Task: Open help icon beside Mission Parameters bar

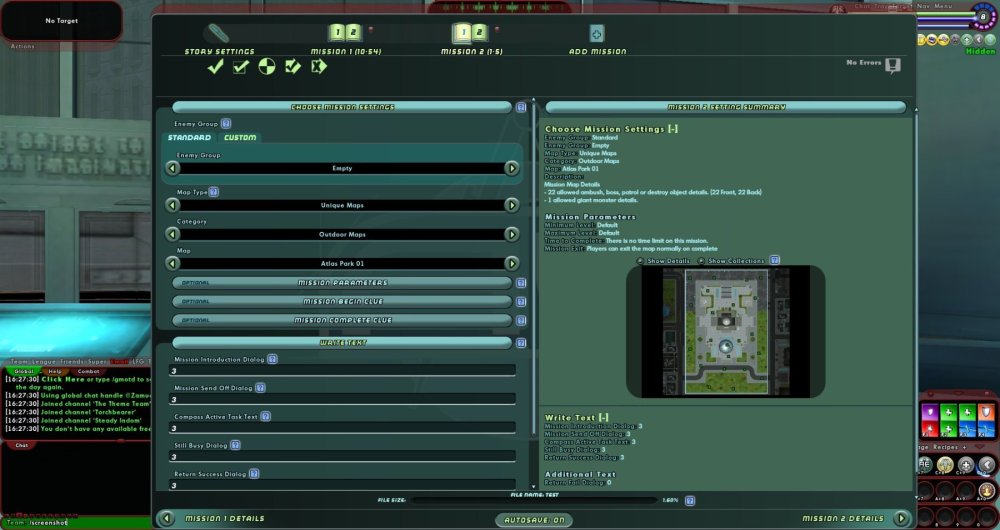Action: pos(521,283)
